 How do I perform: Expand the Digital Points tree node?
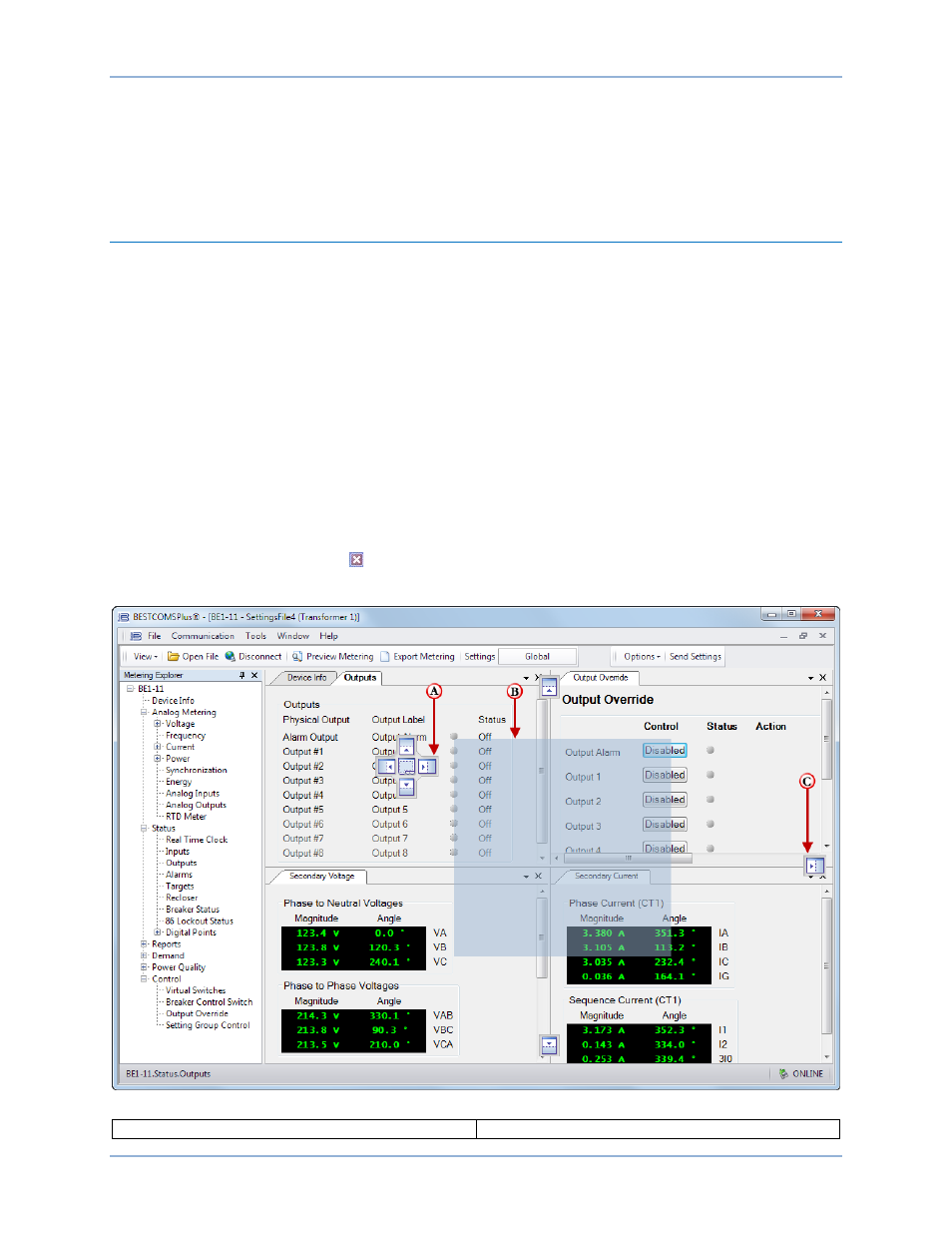click(x=158, y=932)
